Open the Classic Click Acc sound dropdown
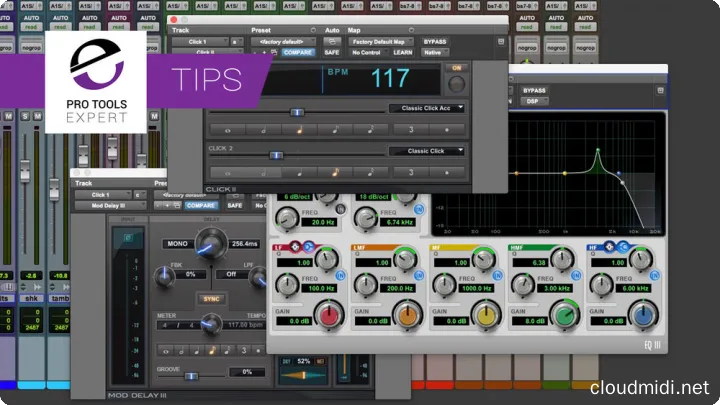The height and width of the screenshot is (405, 720). pyautogui.click(x=427, y=107)
